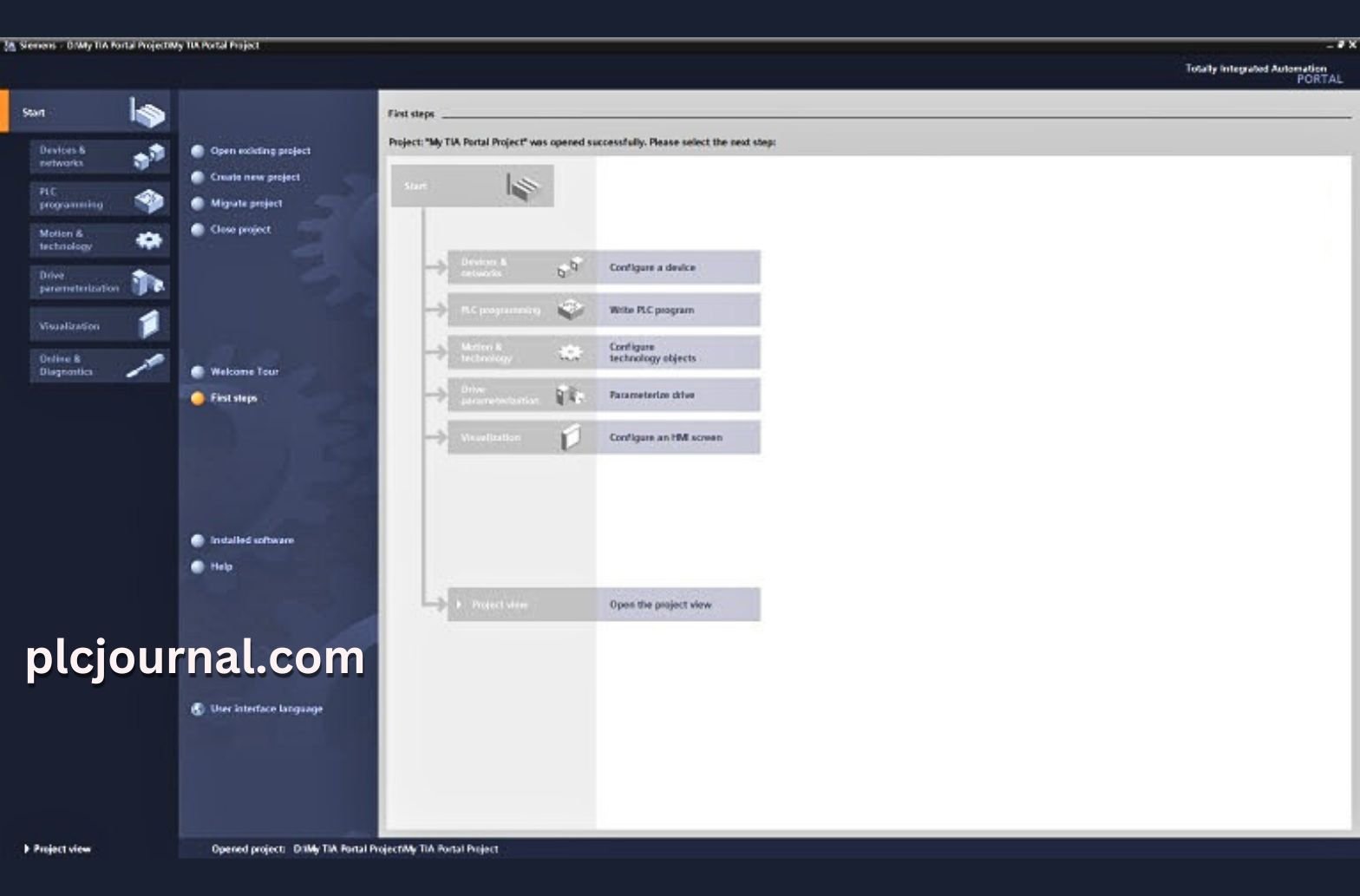Click the factory icon in First steps Start tile
This screenshot has width=1360, height=896.
click(x=523, y=186)
